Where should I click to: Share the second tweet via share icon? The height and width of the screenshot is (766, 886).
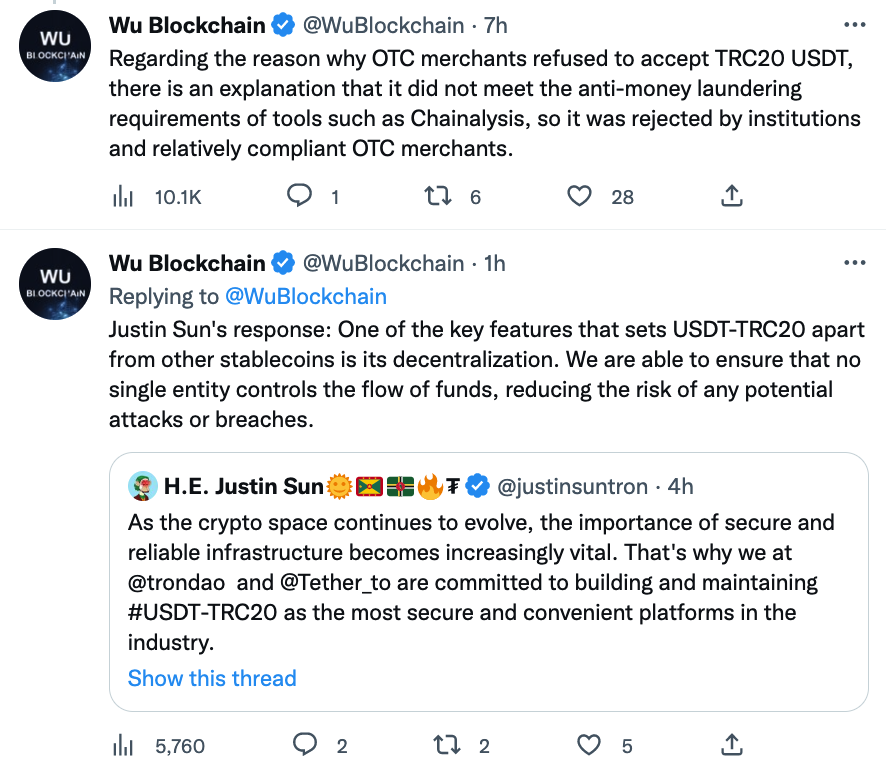[731, 745]
